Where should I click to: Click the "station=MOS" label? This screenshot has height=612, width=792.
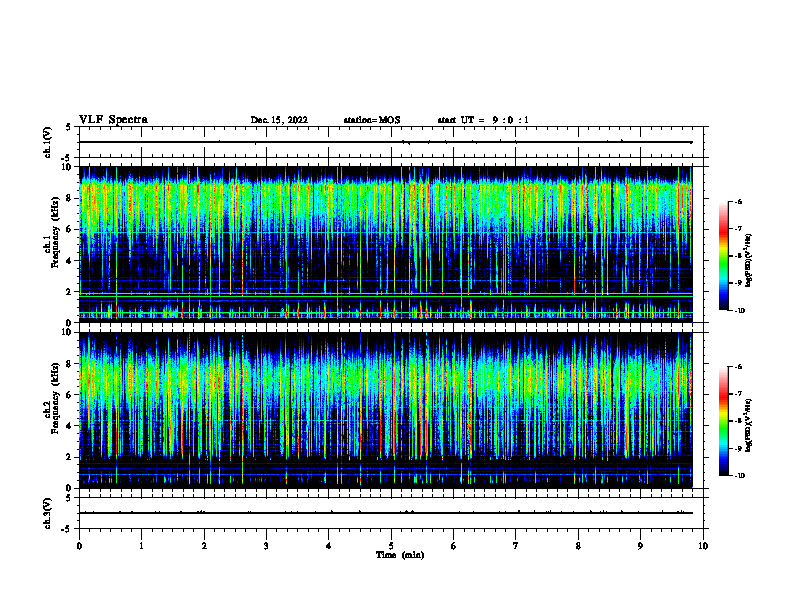pyautogui.click(x=372, y=120)
